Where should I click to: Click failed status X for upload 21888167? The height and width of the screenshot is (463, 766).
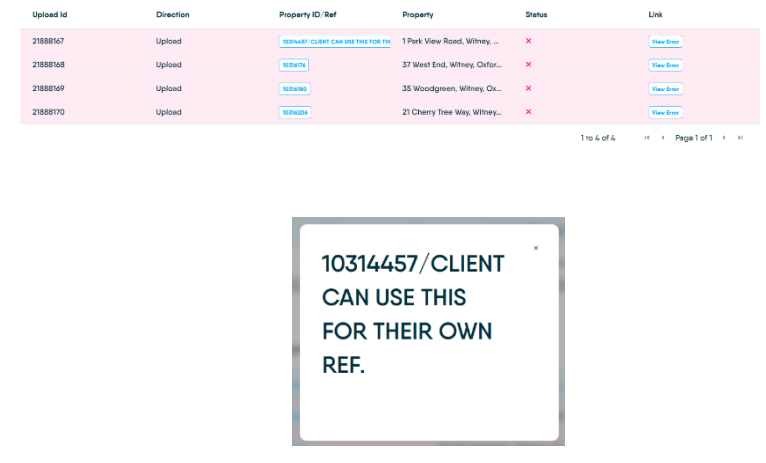(x=528, y=41)
